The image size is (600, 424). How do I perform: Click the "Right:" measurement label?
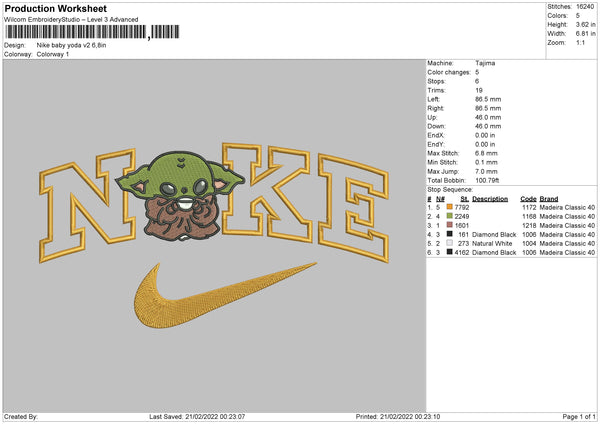tap(435, 108)
